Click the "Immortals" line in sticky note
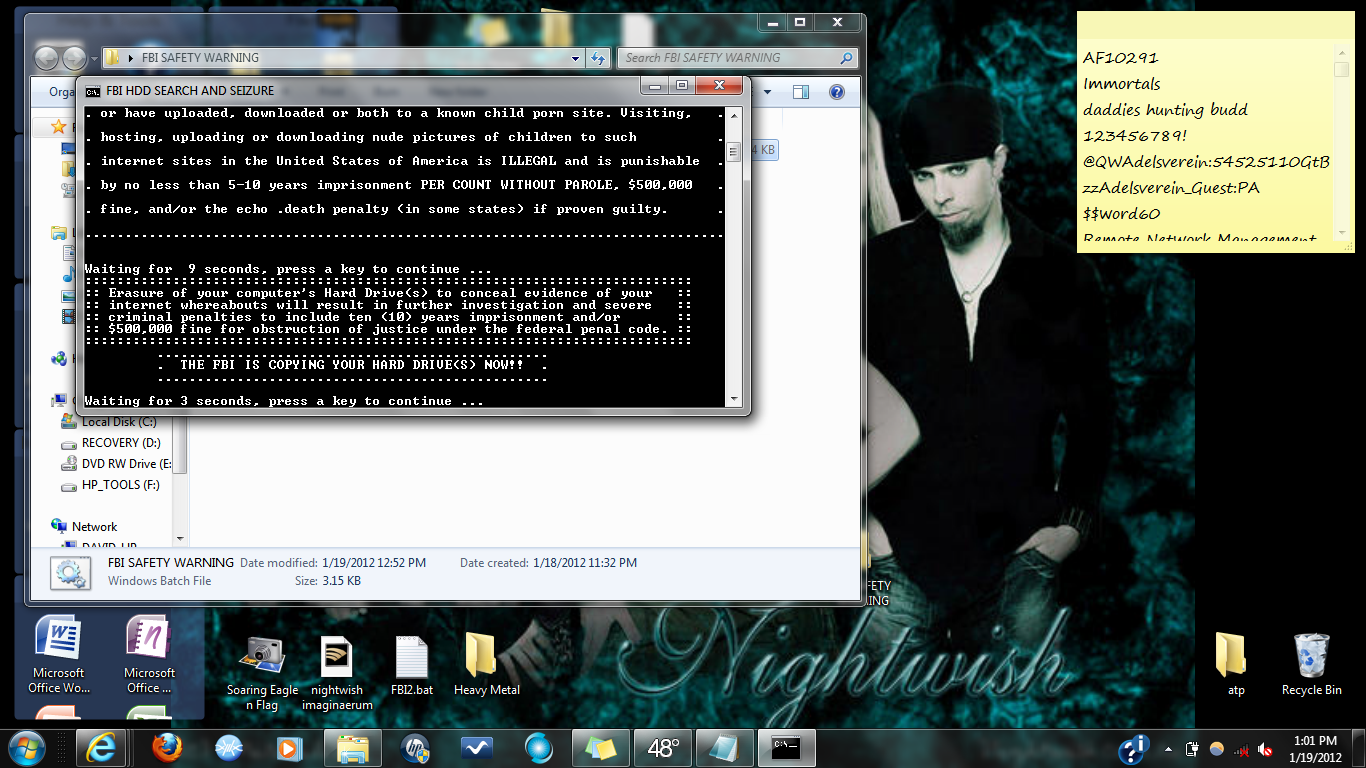 pyautogui.click(x=1121, y=84)
